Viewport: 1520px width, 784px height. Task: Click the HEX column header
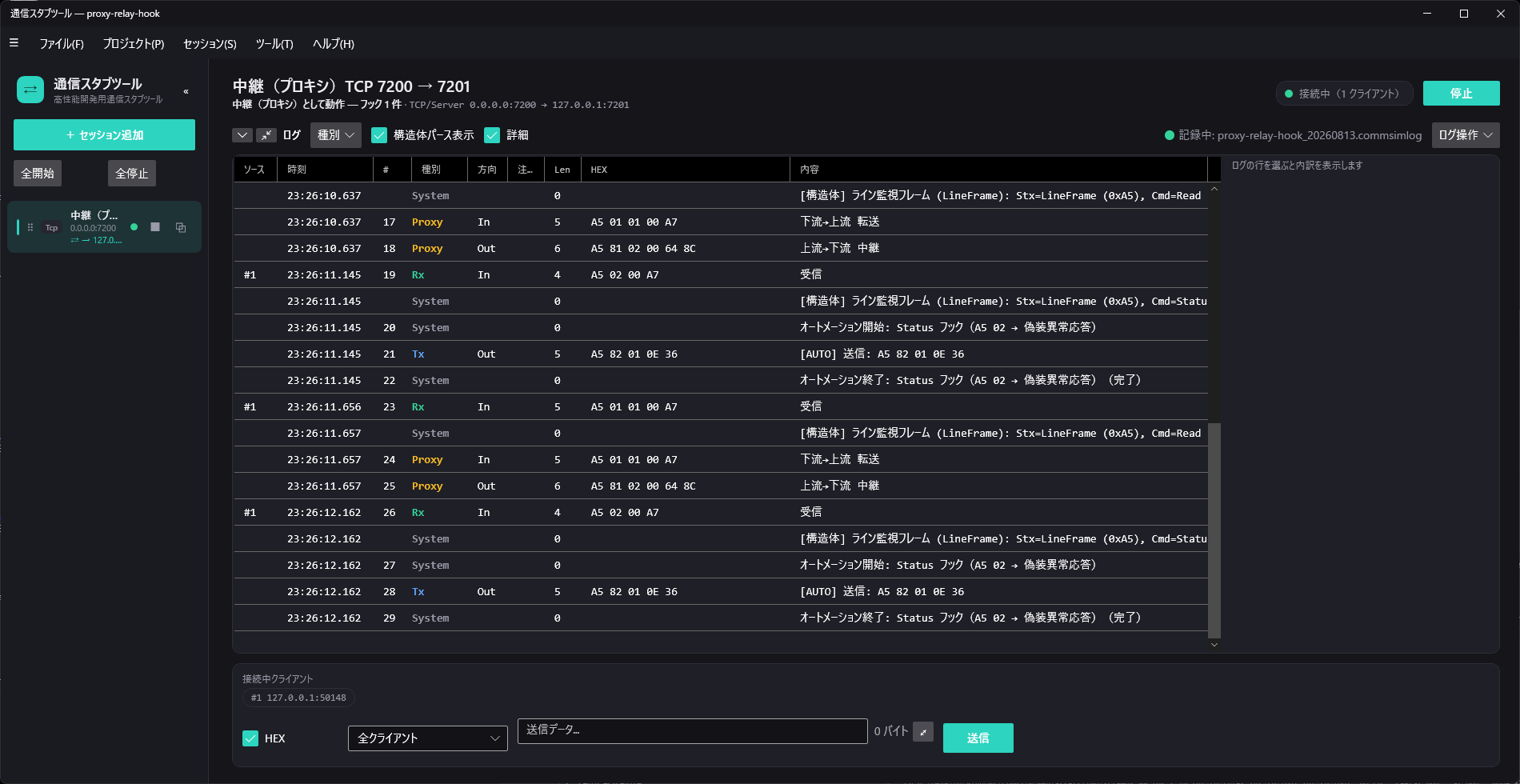click(x=685, y=170)
